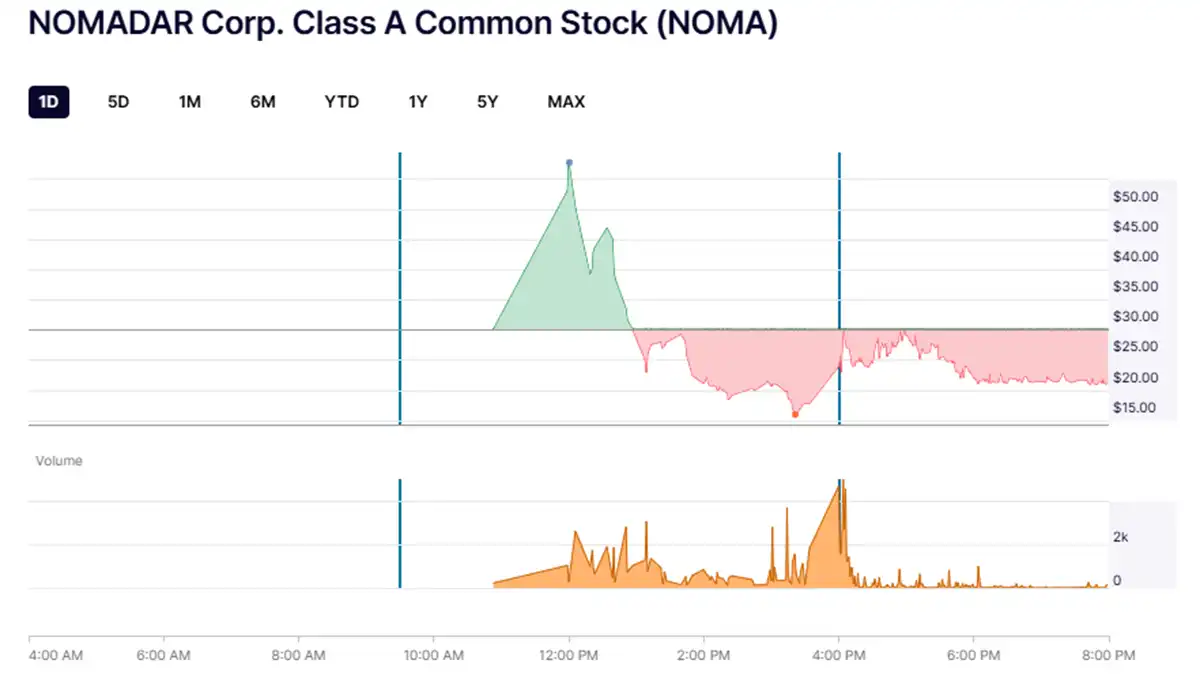Select the 5Y time range
This screenshot has height=675, width=1200.
tap(487, 101)
